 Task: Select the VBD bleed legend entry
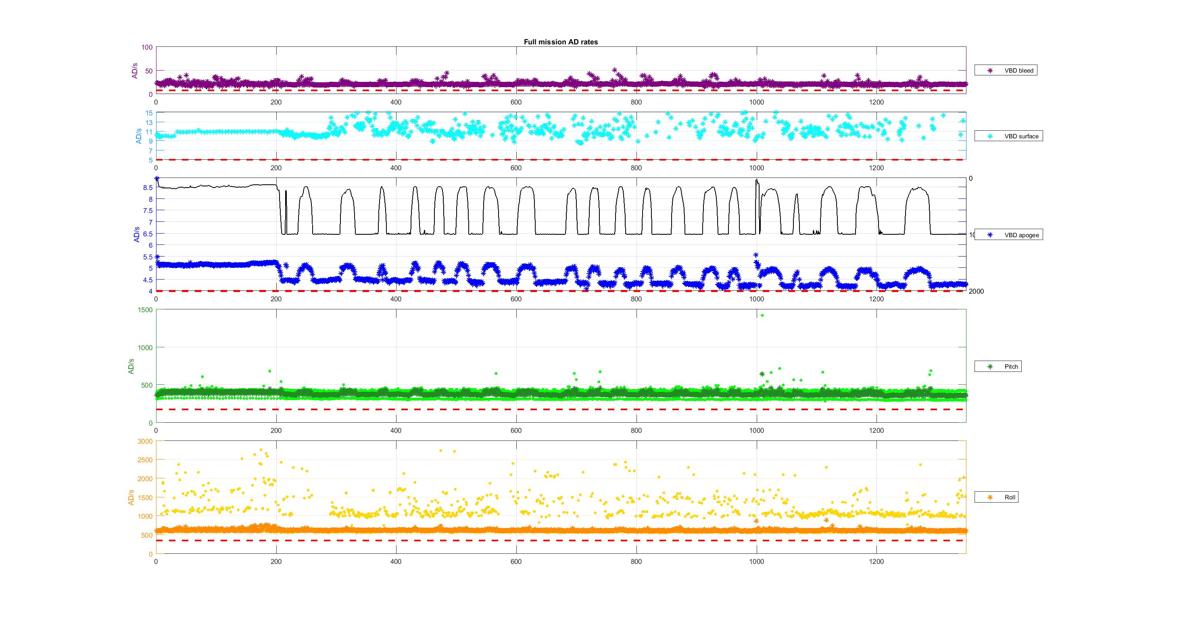point(1008,71)
